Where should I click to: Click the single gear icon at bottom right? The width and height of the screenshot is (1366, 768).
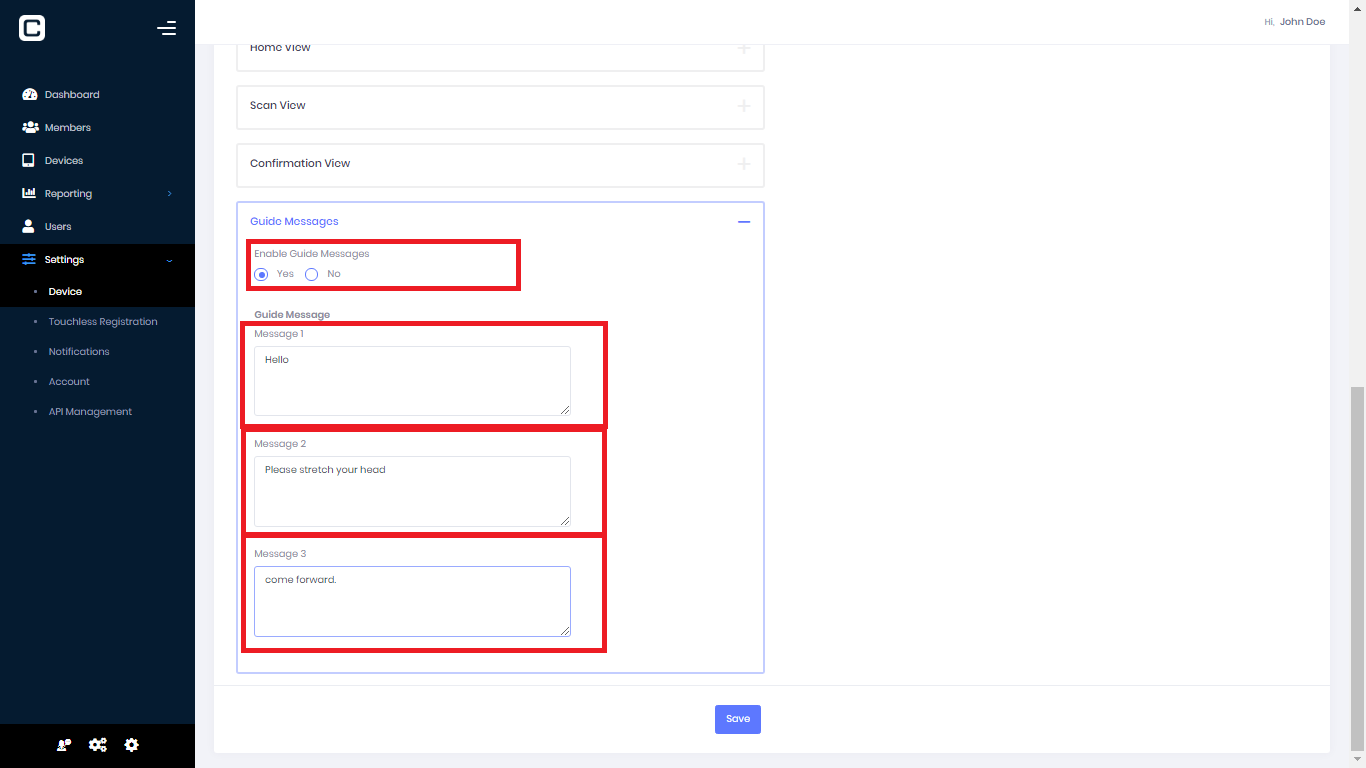tap(131, 745)
